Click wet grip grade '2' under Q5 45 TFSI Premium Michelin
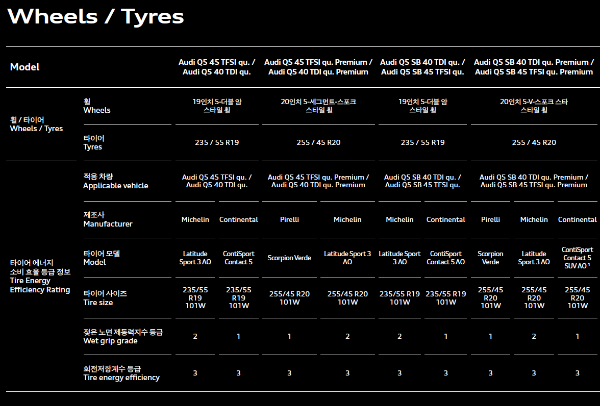600x406 pixels. click(x=347, y=336)
